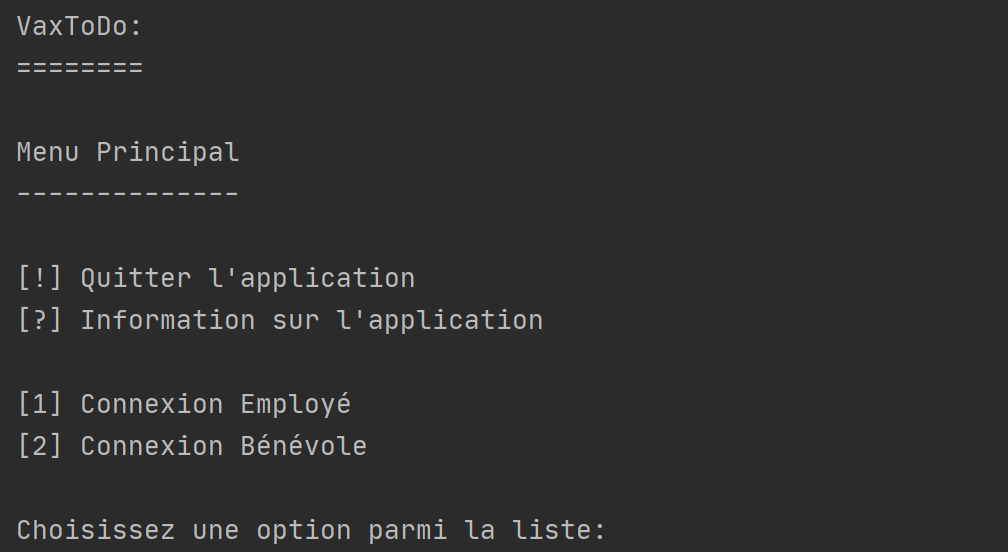Select the Information sur l'application line
1008x552 pixels.
[x=280, y=320]
